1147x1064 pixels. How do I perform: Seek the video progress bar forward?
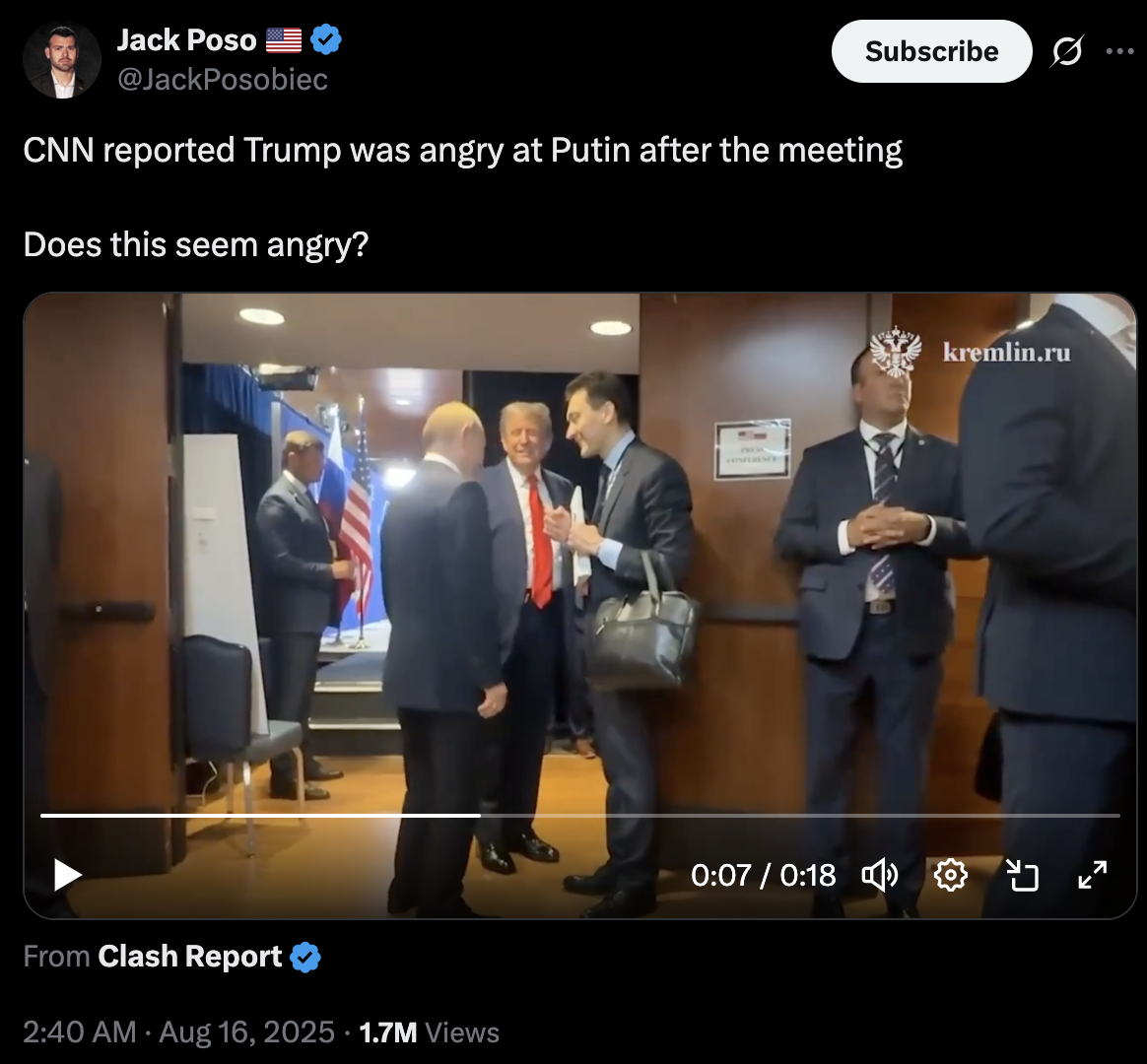[x=799, y=815]
